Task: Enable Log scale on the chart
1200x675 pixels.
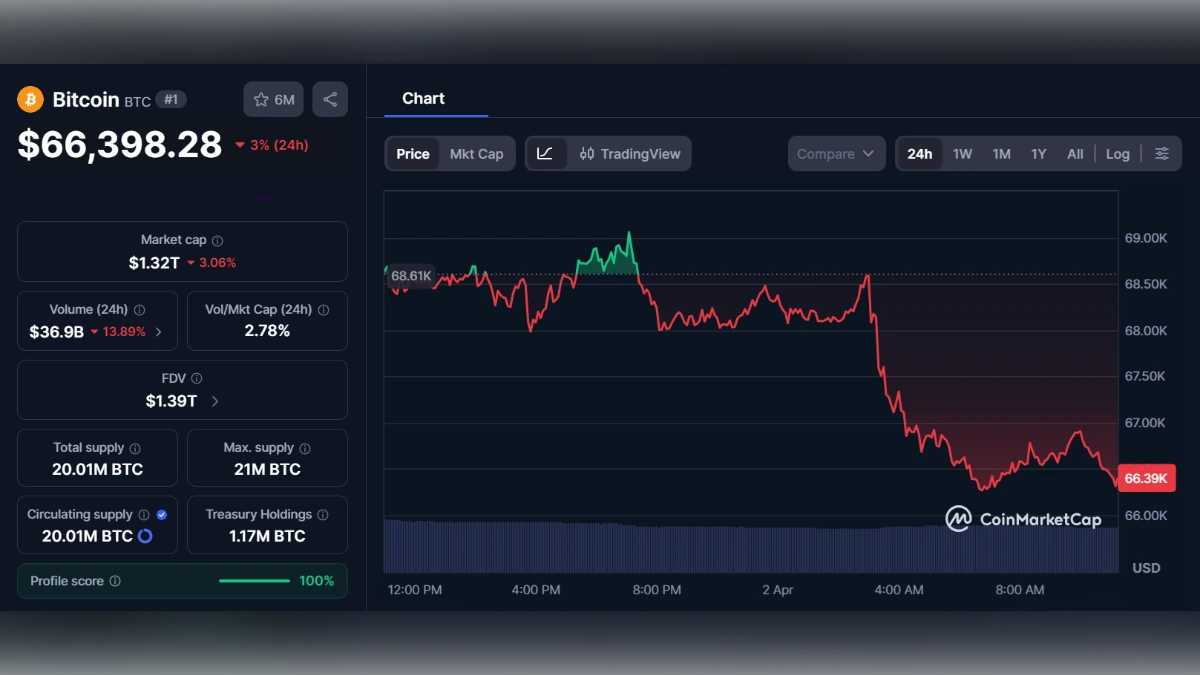Action: pyautogui.click(x=1117, y=153)
